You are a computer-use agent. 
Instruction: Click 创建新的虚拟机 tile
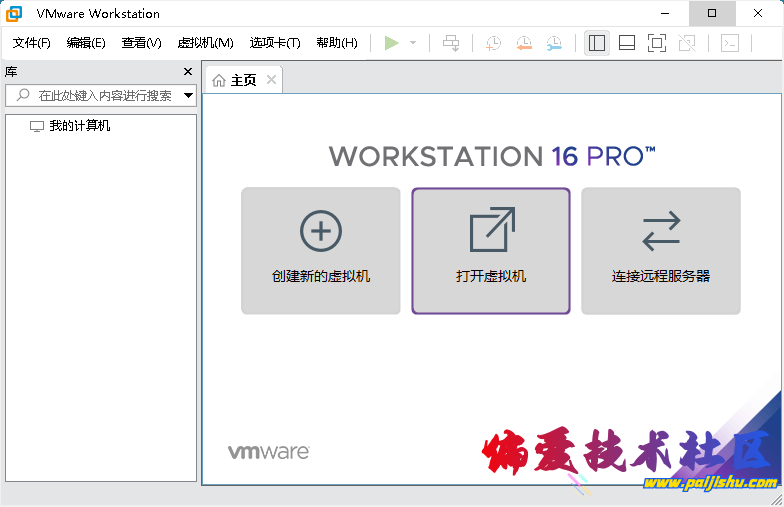321,251
